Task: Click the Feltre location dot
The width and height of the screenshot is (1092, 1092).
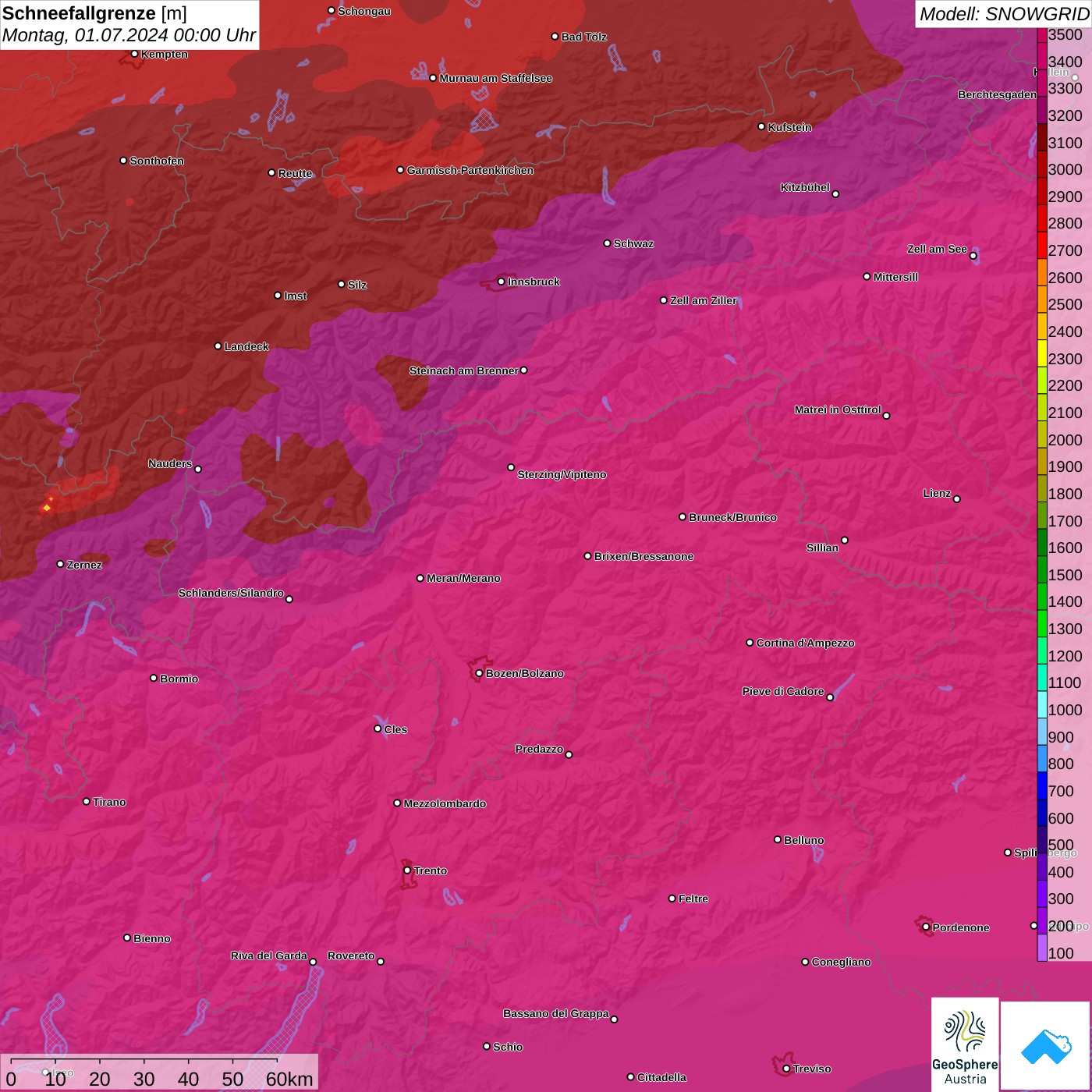Action: (x=672, y=899)
